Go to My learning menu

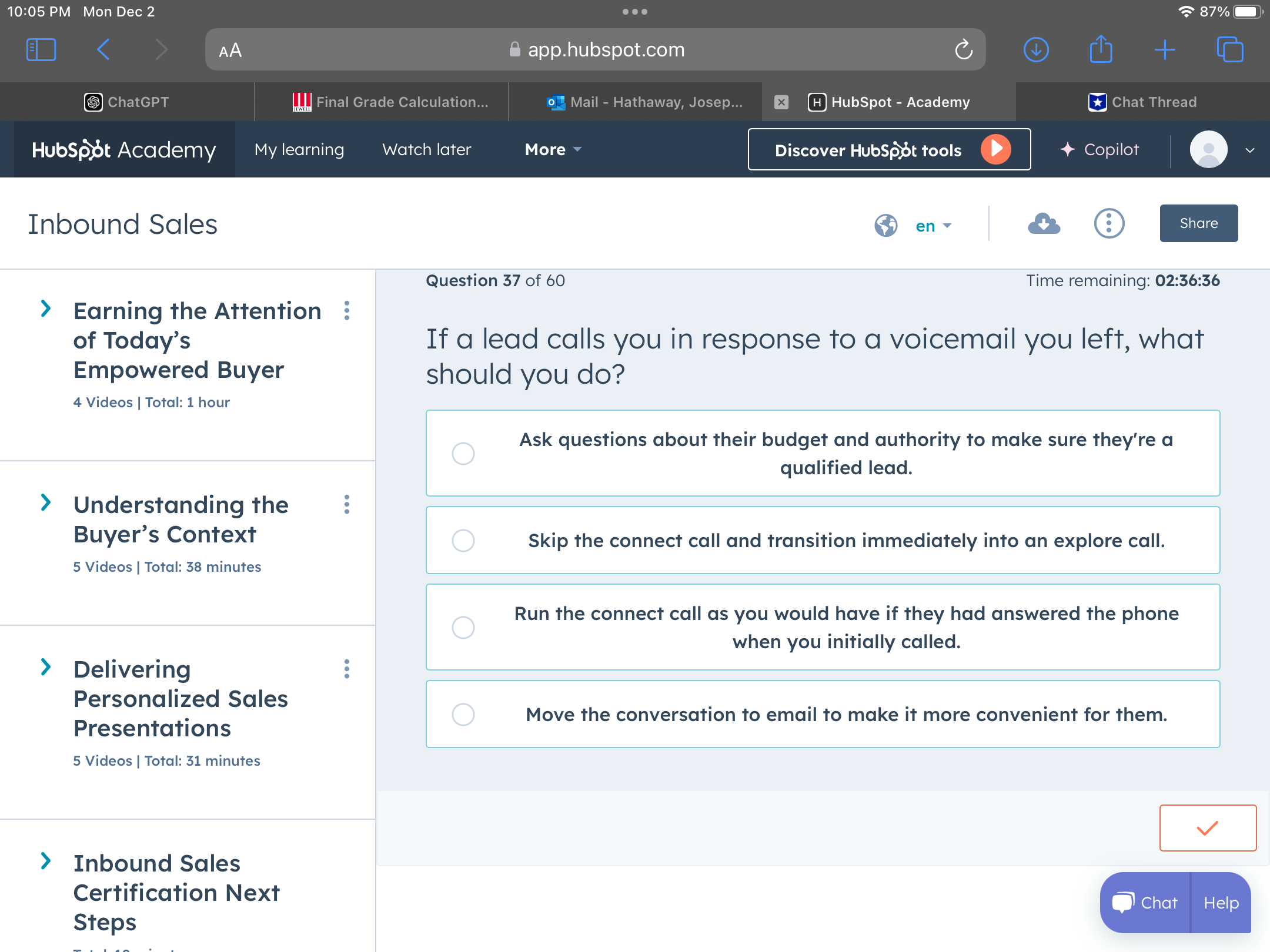pos(299,149)
